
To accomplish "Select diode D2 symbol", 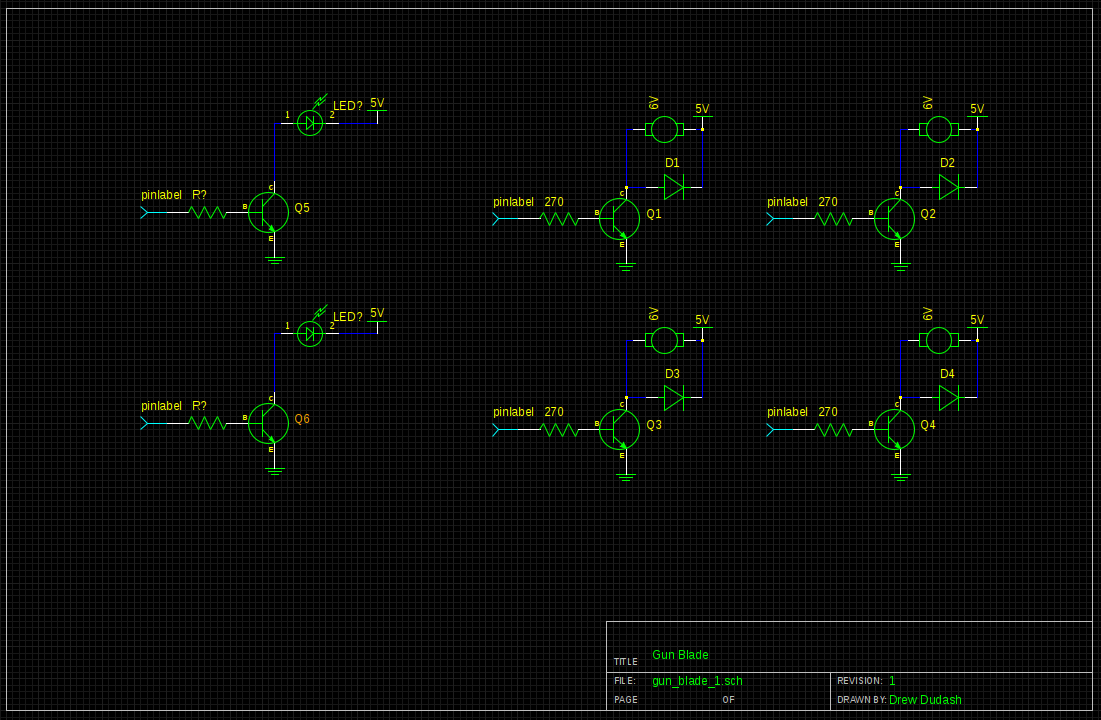I will [x=949, y=187].
